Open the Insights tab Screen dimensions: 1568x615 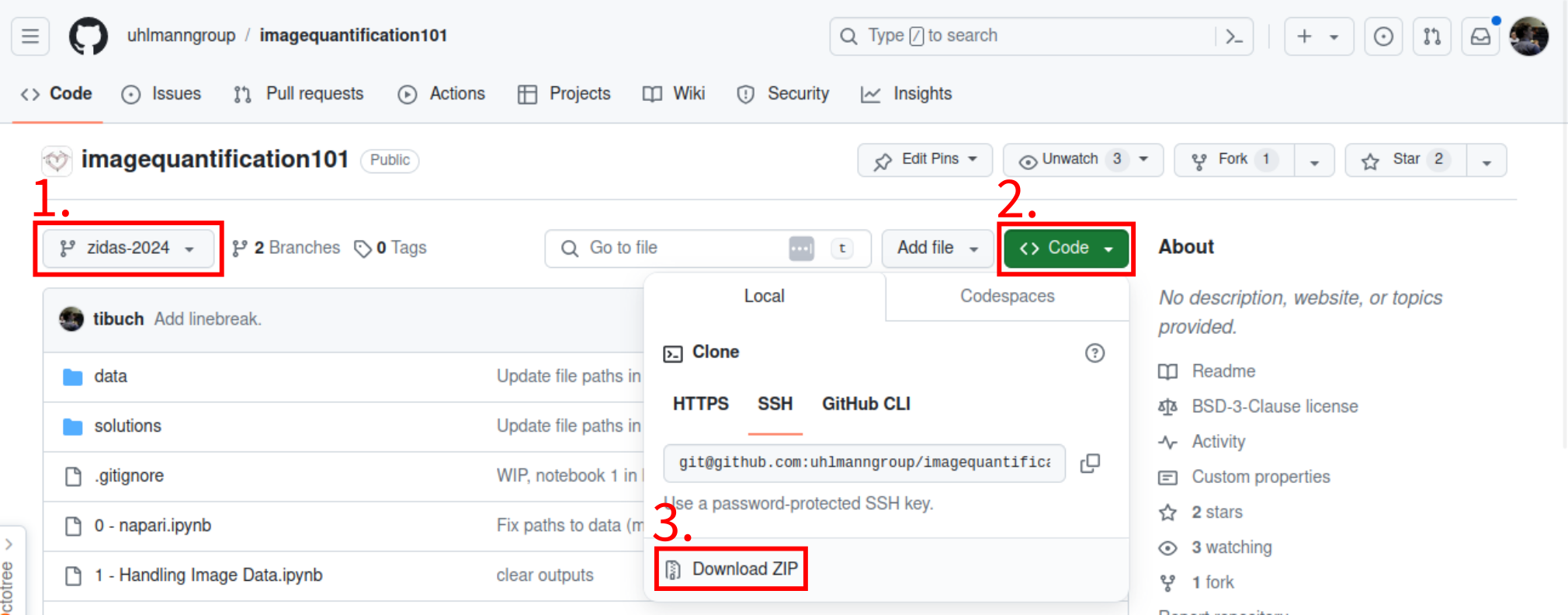click(906, 94)
